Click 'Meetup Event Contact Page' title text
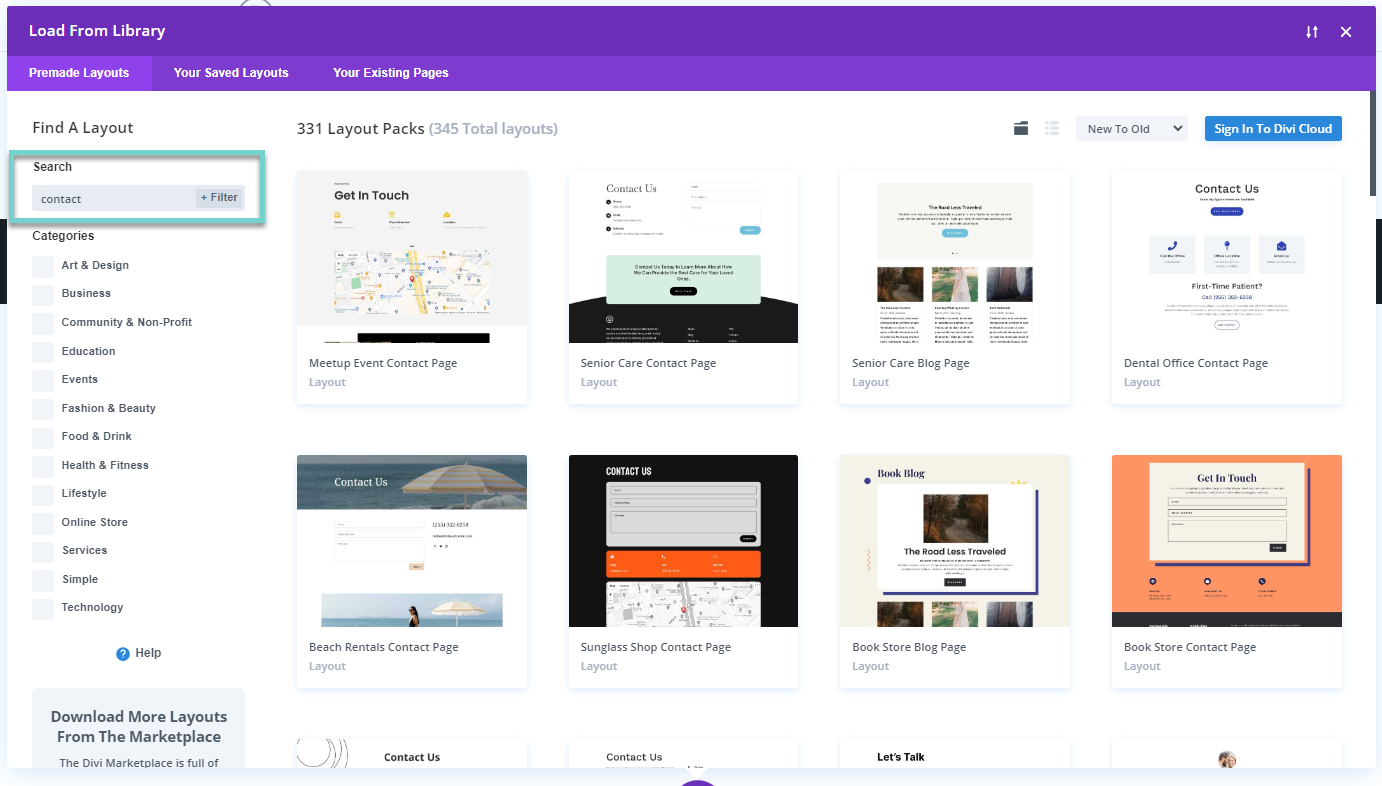 click(383, 363)
